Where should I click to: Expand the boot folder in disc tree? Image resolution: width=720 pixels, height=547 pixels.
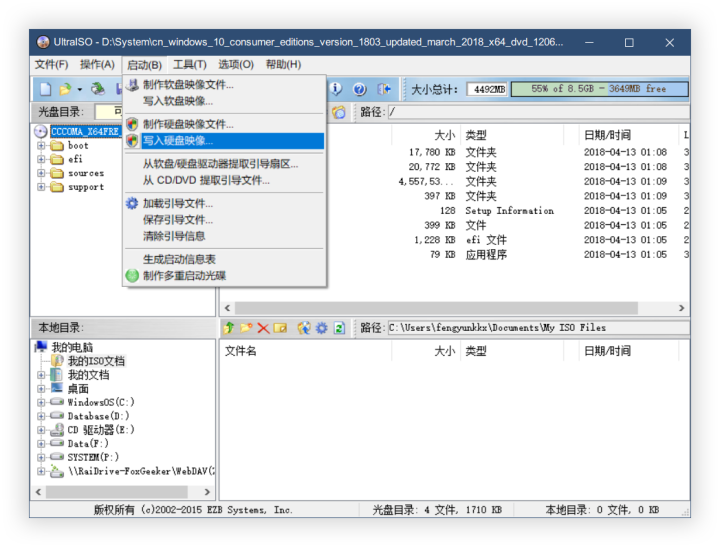[x=41, y=146]
